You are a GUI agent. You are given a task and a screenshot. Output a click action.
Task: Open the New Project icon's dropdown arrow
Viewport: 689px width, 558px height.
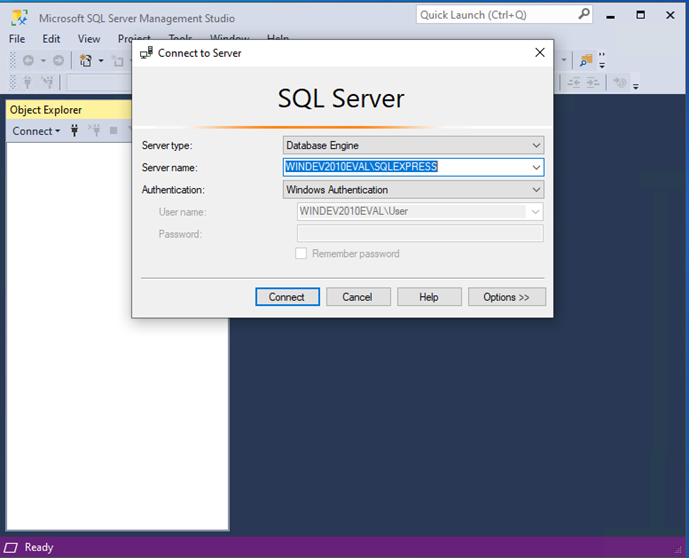[x=101, y=60]
